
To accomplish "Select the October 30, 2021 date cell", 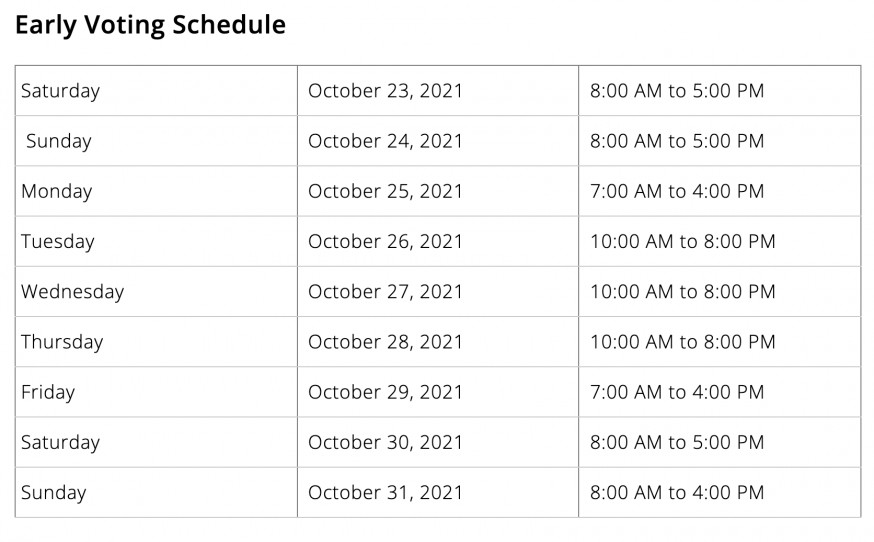I will tap(438, 442).
